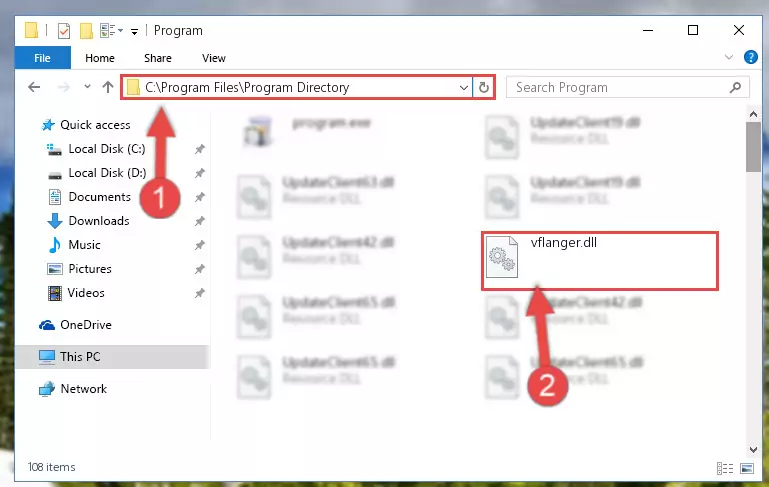Screen dimensions: 769x487
Task: Expand the ribbon with the chevron
Action: [x=728, y=57]
